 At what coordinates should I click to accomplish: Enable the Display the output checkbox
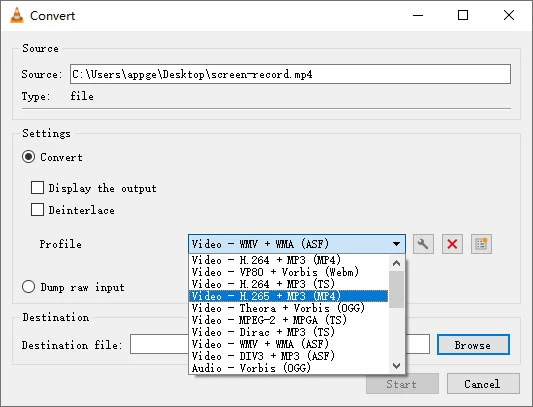pos(37,187)
